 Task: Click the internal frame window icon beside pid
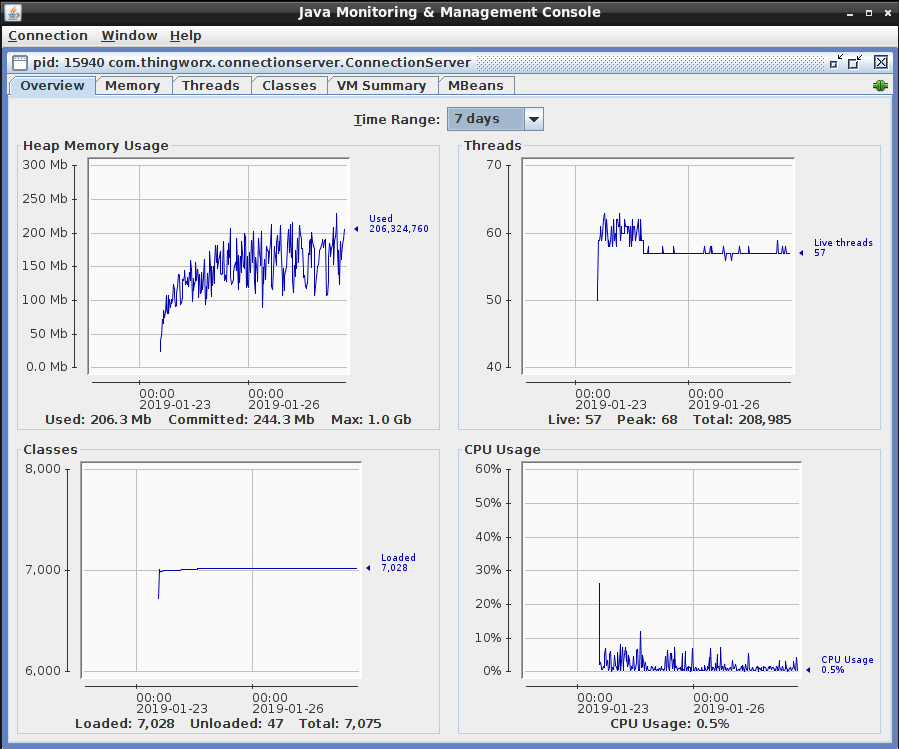(19, 62)
